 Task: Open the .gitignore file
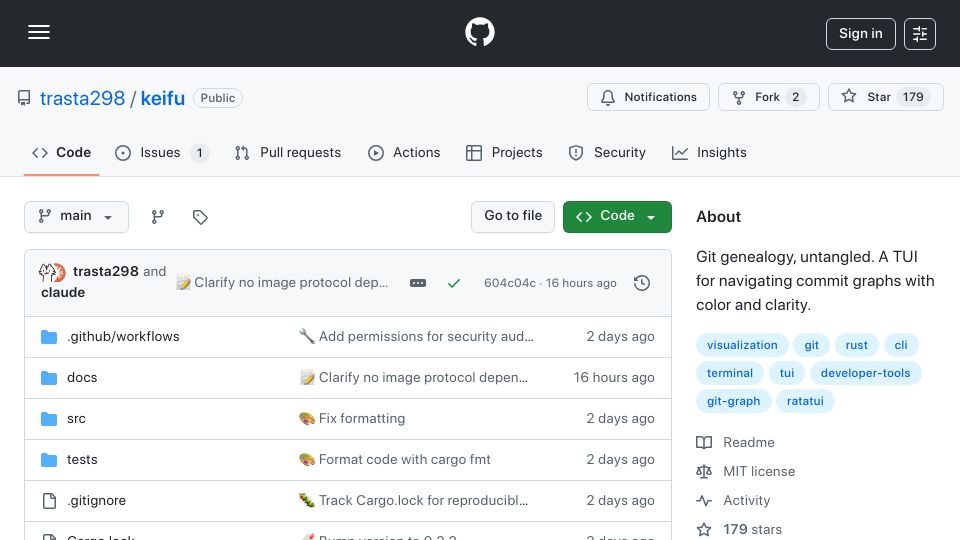[97, 501]
